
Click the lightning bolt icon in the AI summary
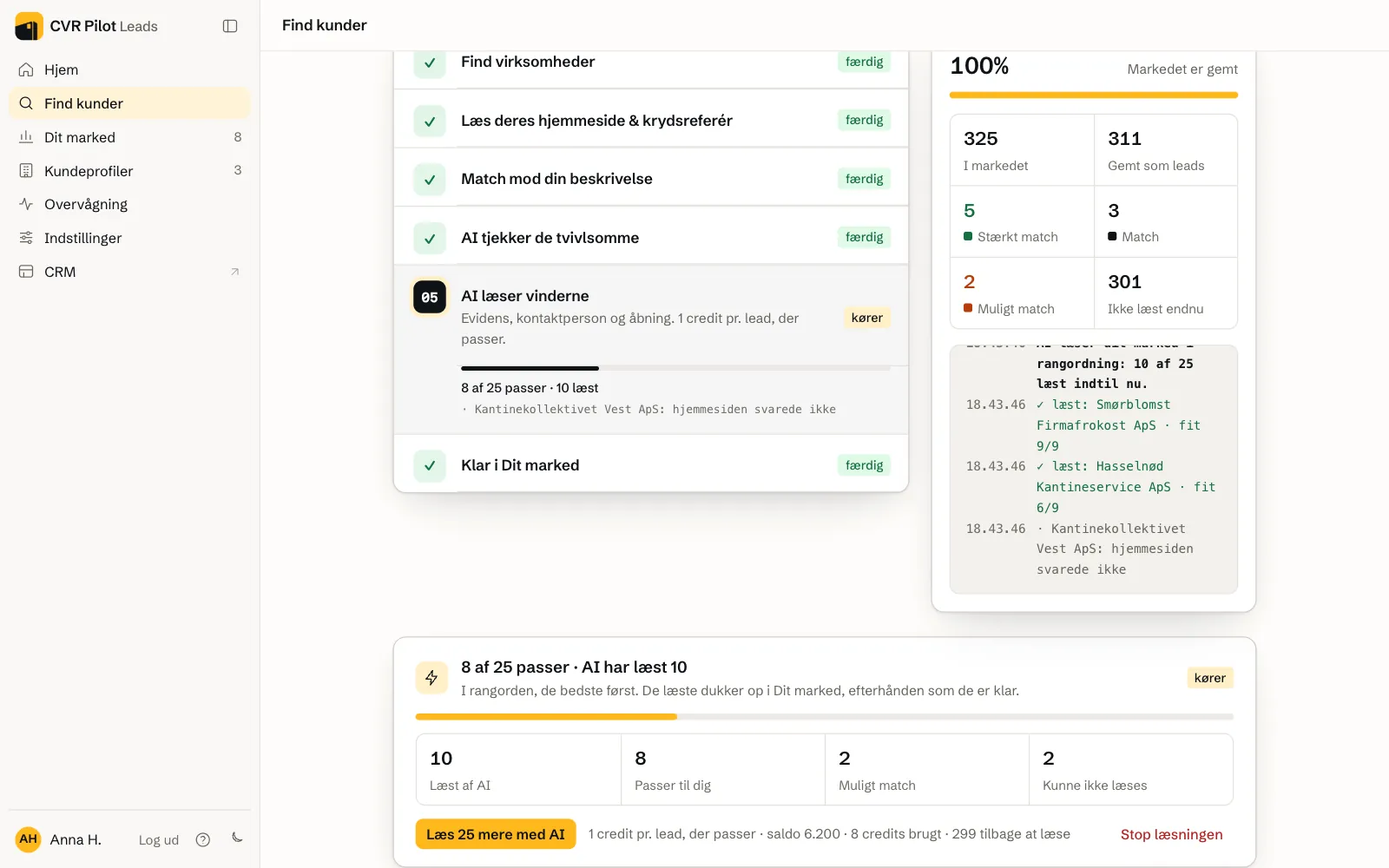pos(431,678)
